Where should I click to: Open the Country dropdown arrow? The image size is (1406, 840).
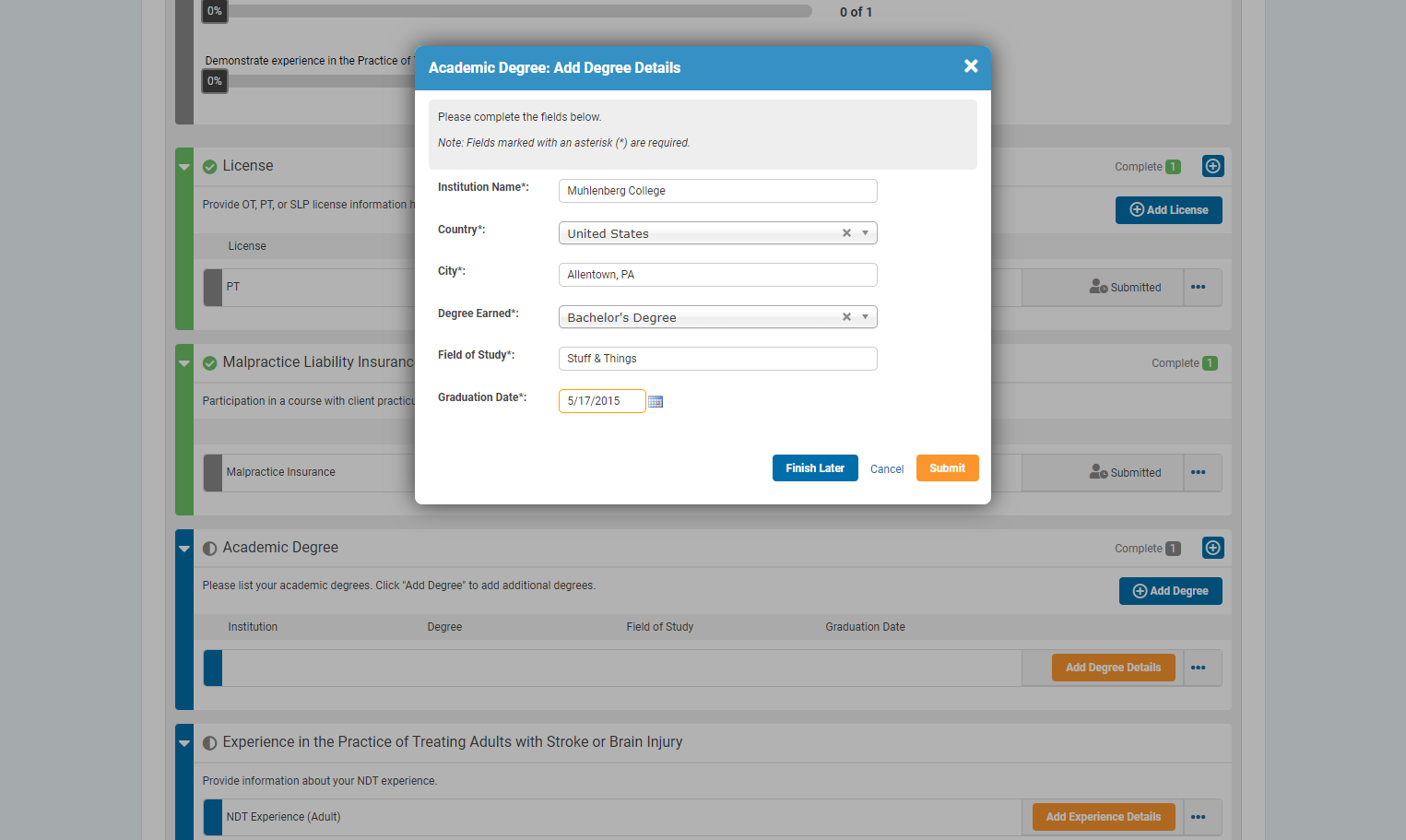click(865, 233)
